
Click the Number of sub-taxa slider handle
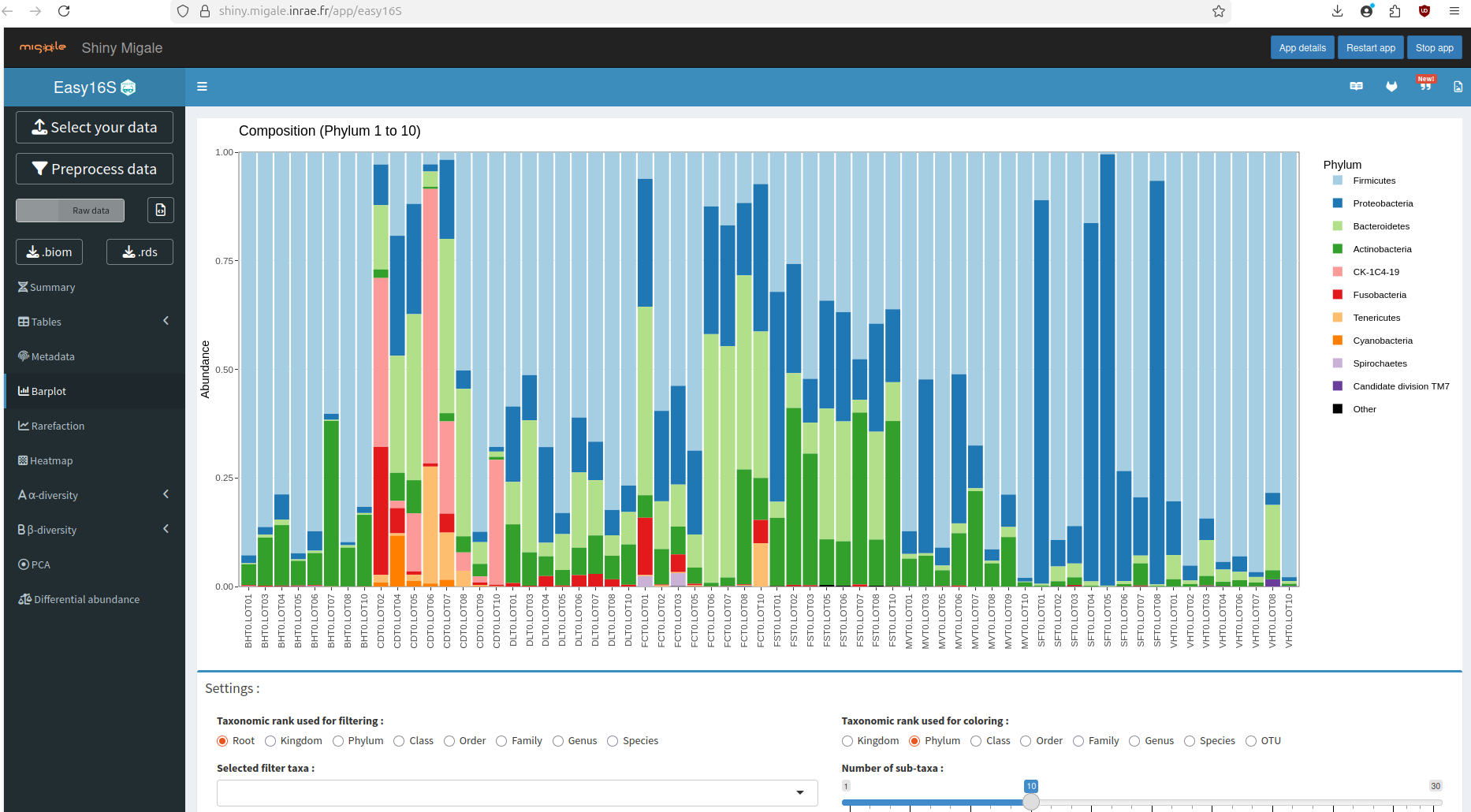(x=1031, y=803)
